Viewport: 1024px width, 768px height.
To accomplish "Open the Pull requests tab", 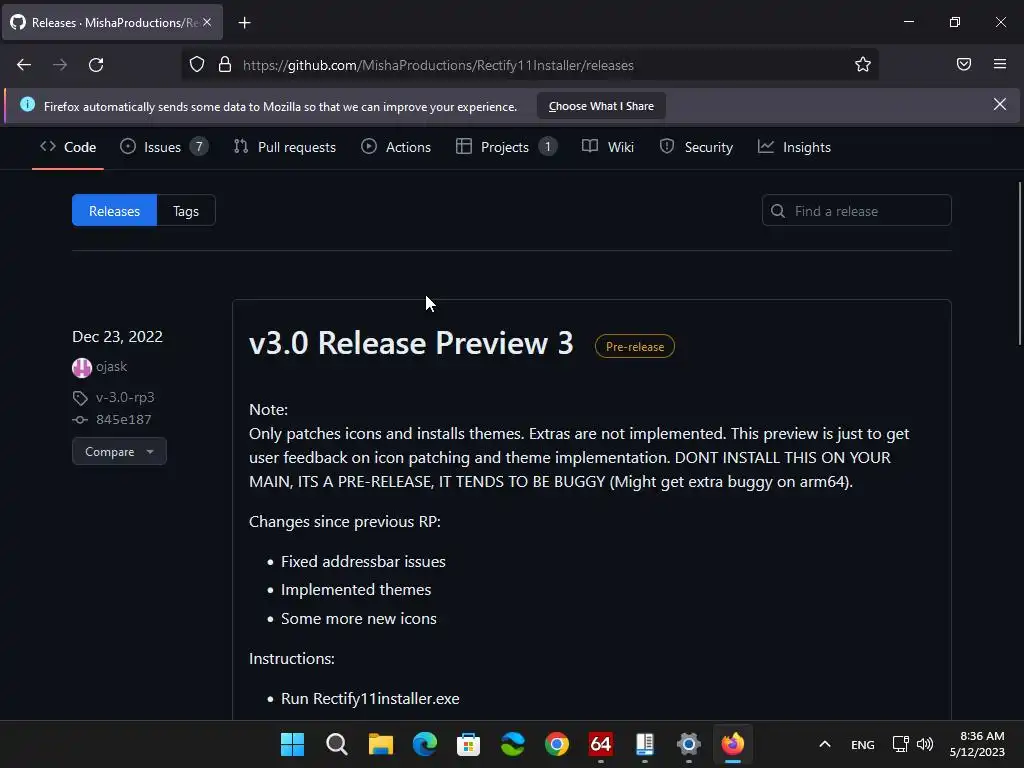I will pyautogui.click(x=285, y=147).
